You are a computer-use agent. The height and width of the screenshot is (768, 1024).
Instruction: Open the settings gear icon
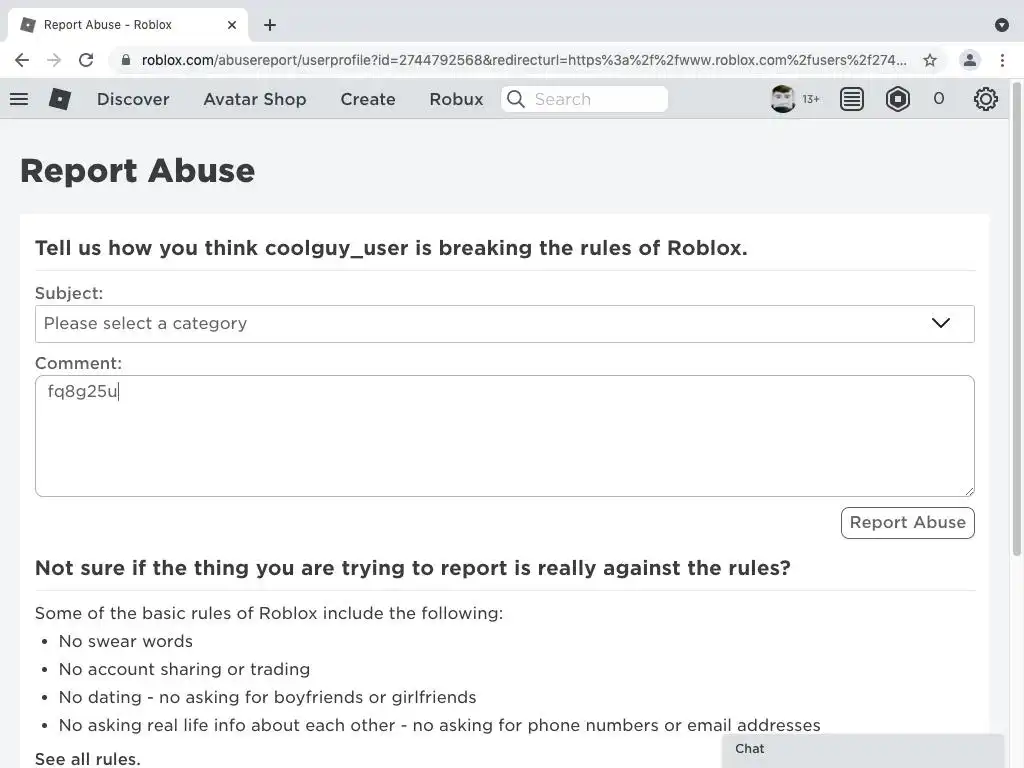pyautogui.click(x=985, y=99)
